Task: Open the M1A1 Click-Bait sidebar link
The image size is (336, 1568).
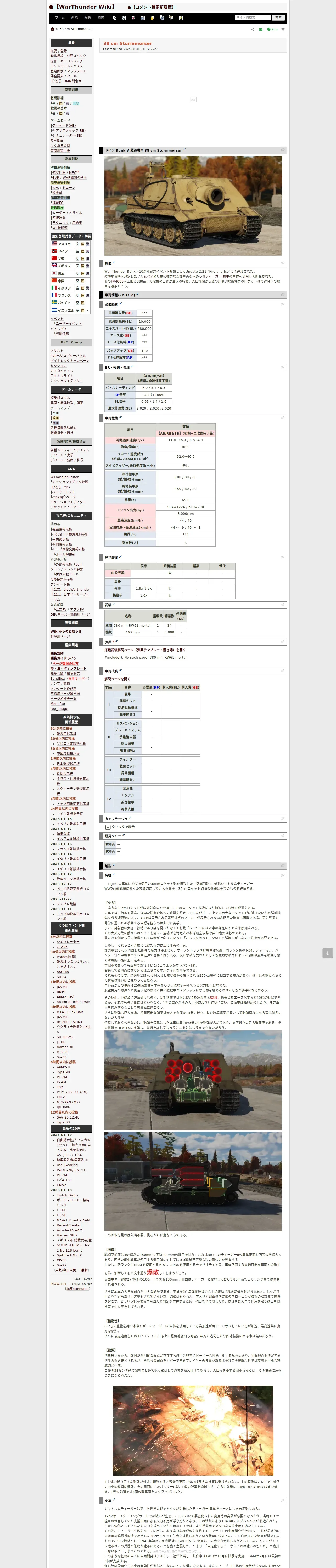Action: pyautogui.click(x=70, y=1012)
